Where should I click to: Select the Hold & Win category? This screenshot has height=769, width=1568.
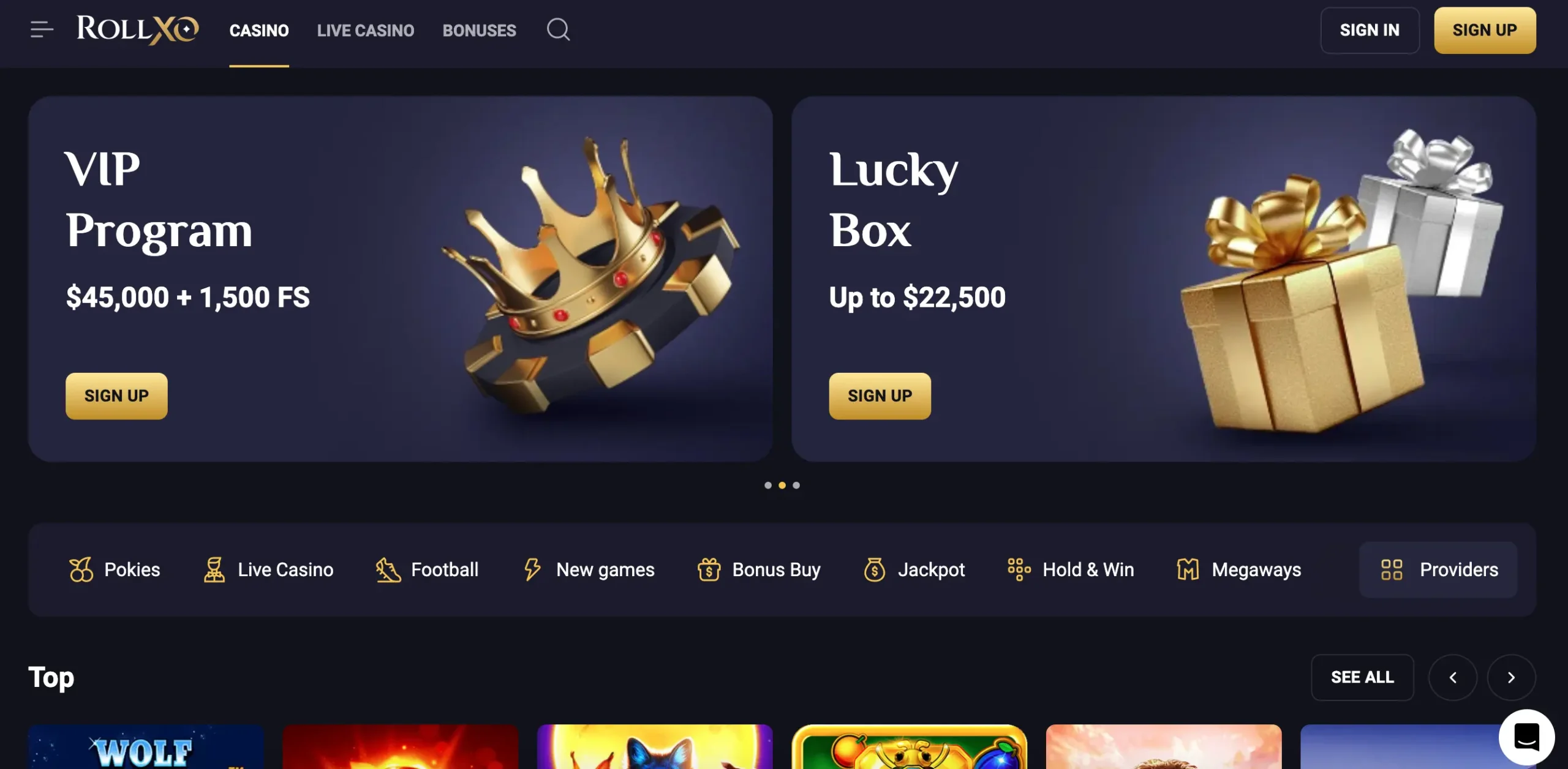click(1071, 569)
